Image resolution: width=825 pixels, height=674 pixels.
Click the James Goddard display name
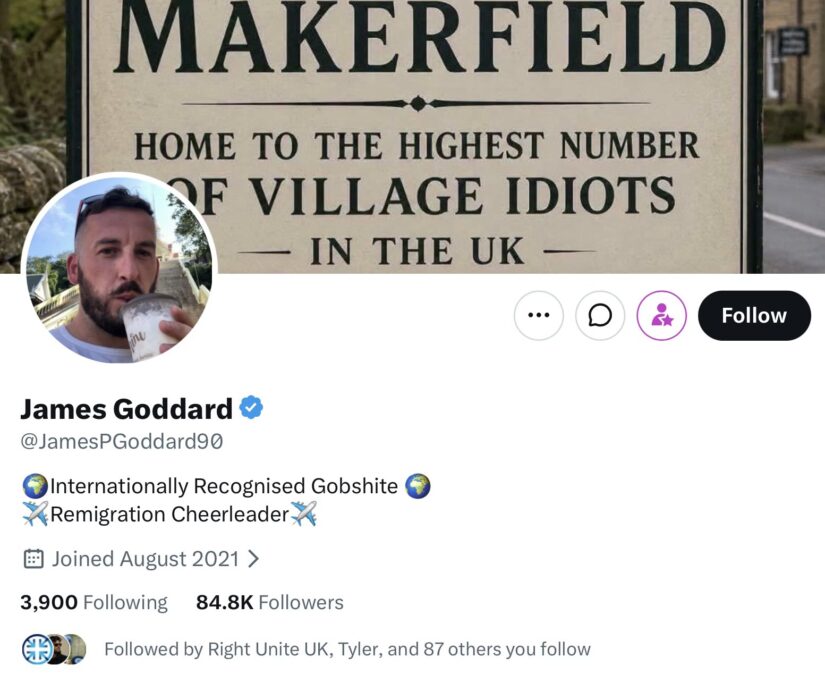(x=126, y=409)
